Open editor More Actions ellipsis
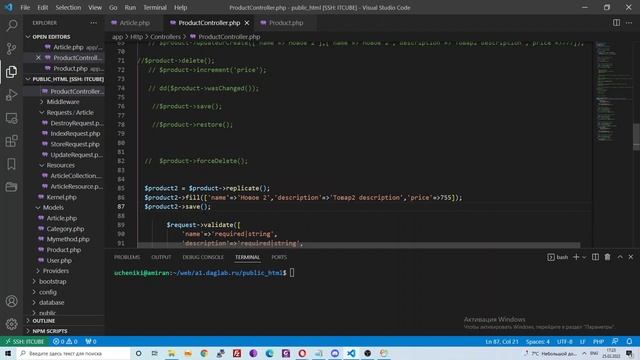Screen dimensions: 640x360 click(x=629, y=23)
